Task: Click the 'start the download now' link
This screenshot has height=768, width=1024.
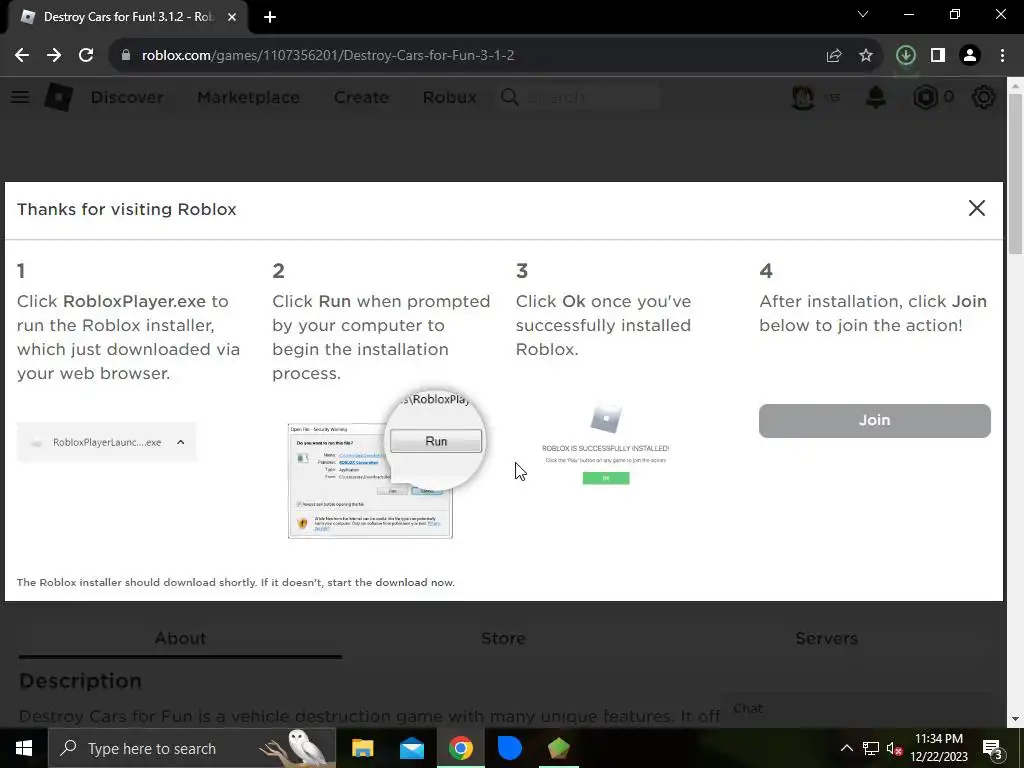Action: (x=391, y=583)
